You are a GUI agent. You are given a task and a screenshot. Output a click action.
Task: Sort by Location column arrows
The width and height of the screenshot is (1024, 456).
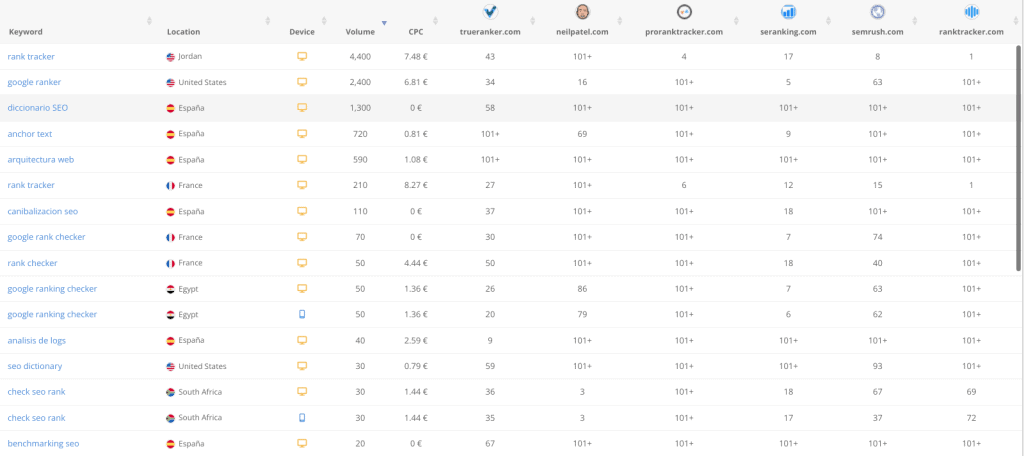(267, 21)
